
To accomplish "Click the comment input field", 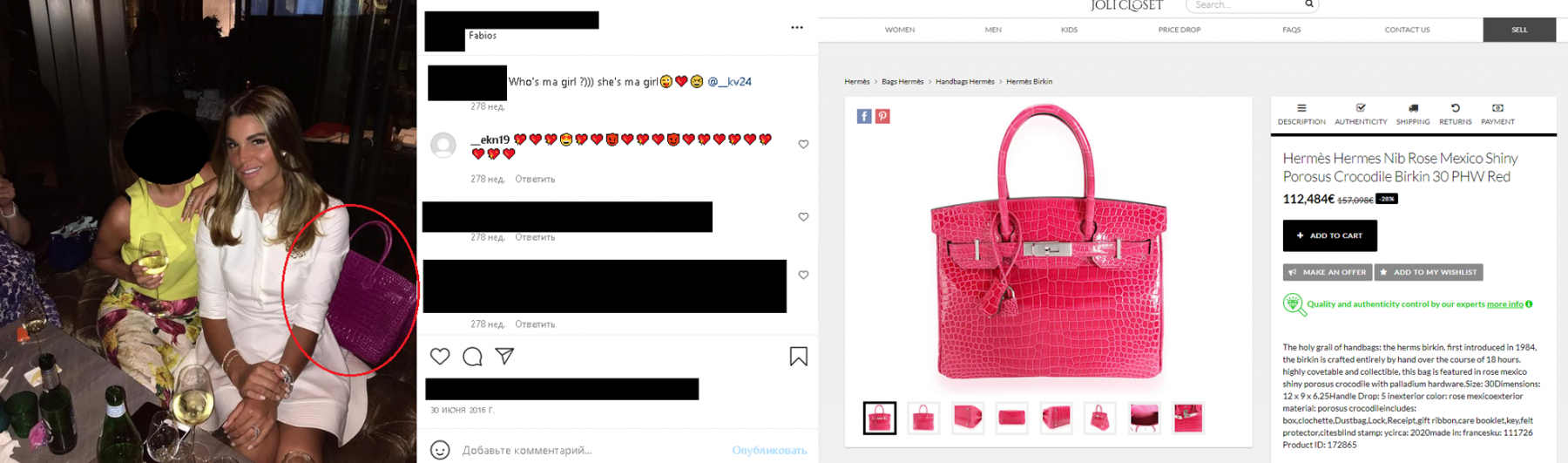I will click(x=592, y=450).
